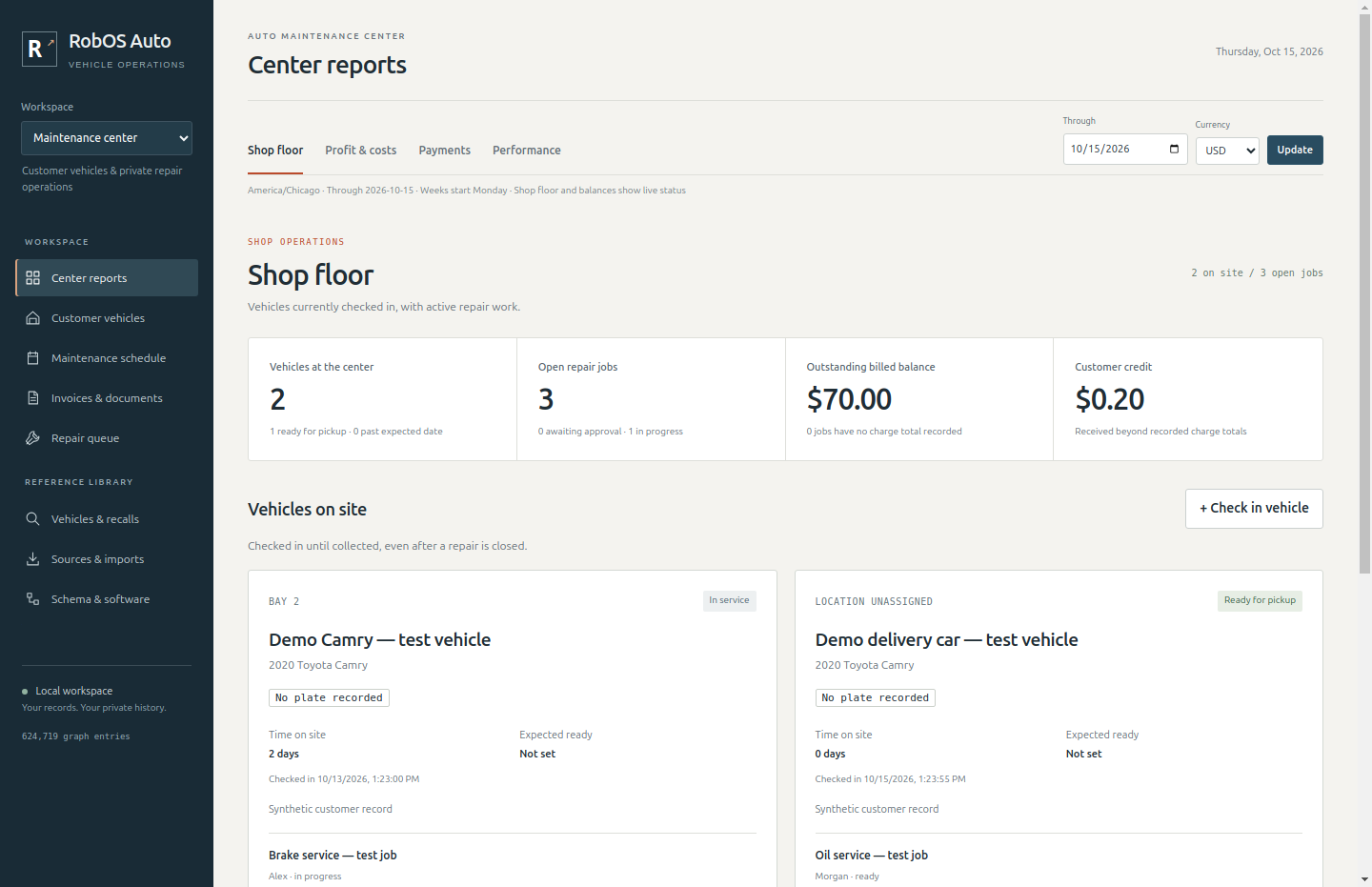Select the Demo delivery car title
Image resolution: width=1372 pixels, height=887 pixels.
946,640
